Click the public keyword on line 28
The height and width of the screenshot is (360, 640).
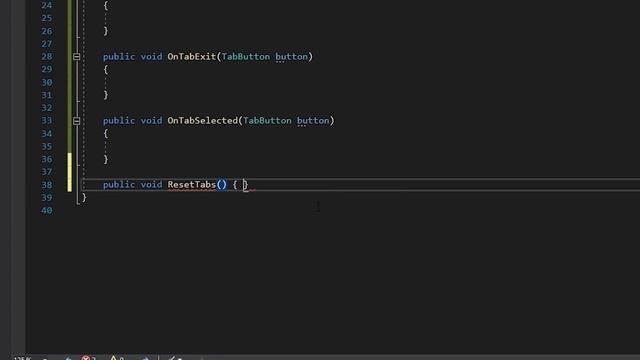click(119, 56)
